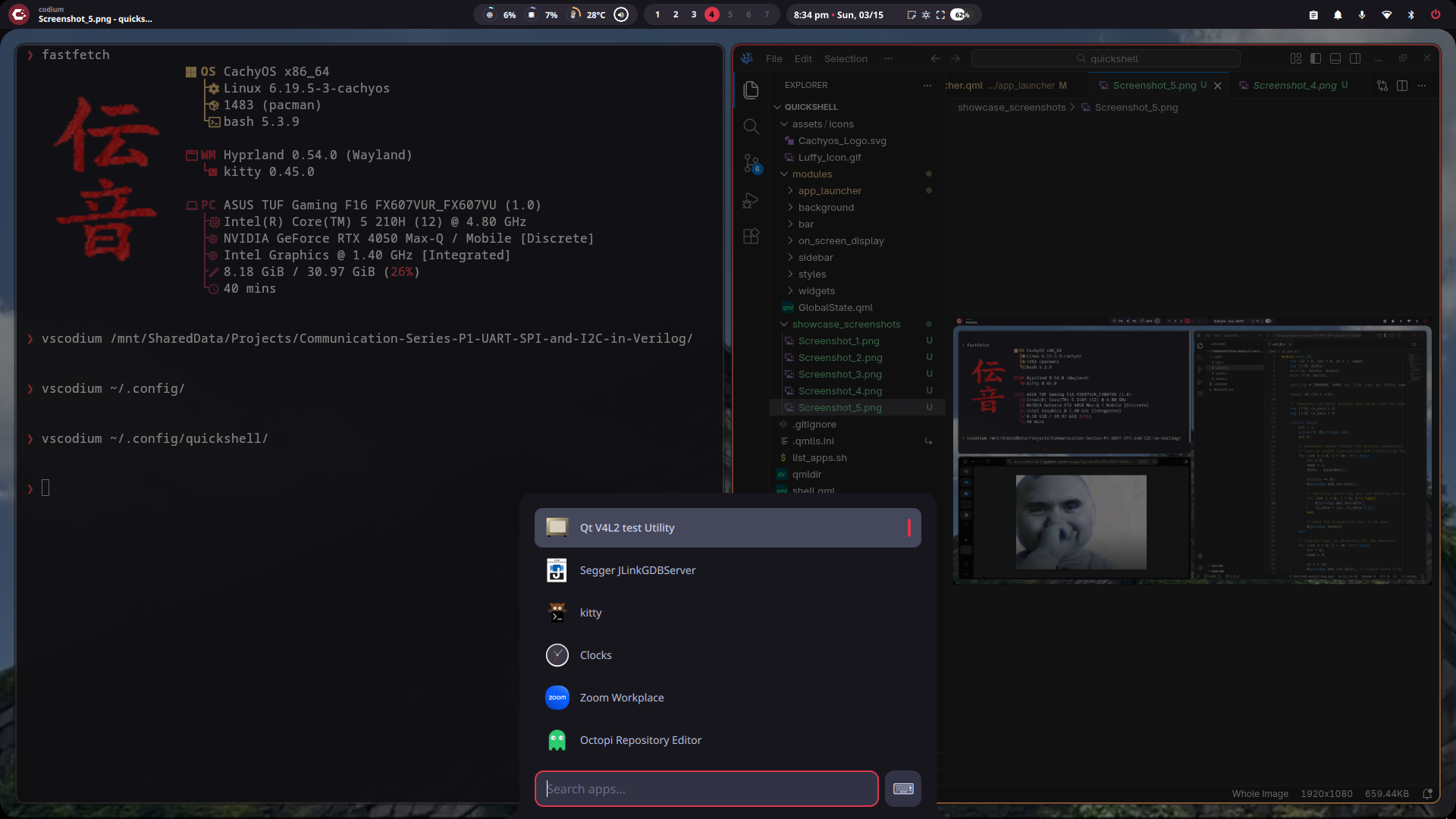Click the open changes compare icon
Viewport: 1456px width, 819px height.
[1382, 86]
